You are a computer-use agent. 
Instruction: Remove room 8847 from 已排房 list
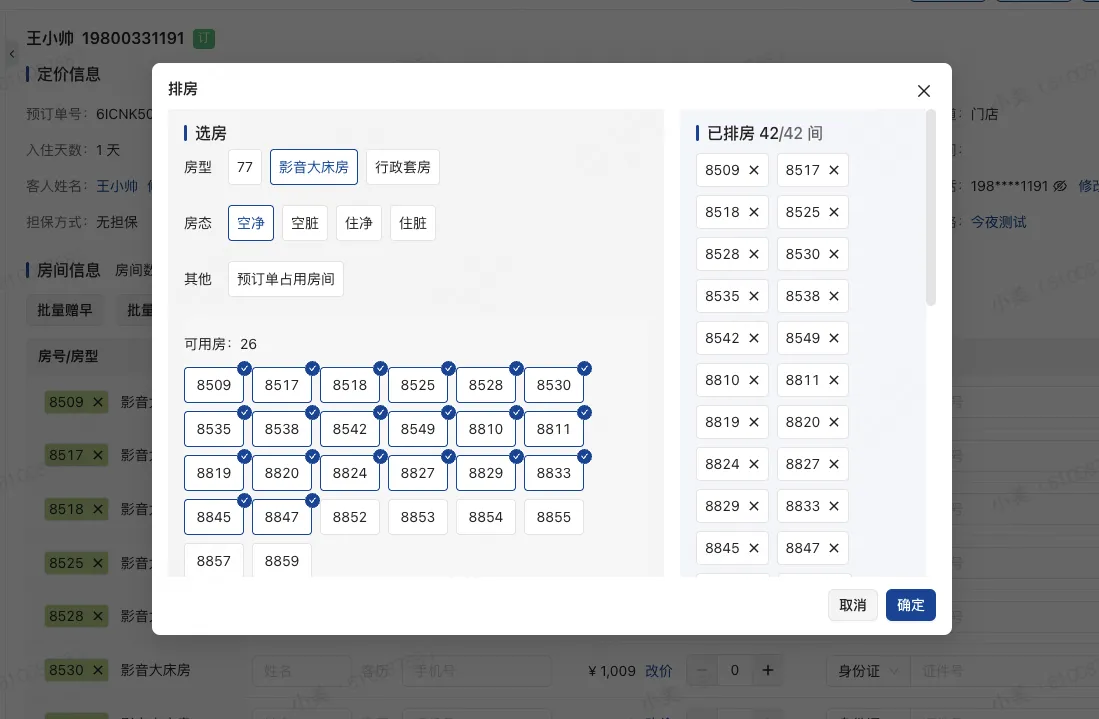(833, 549)
